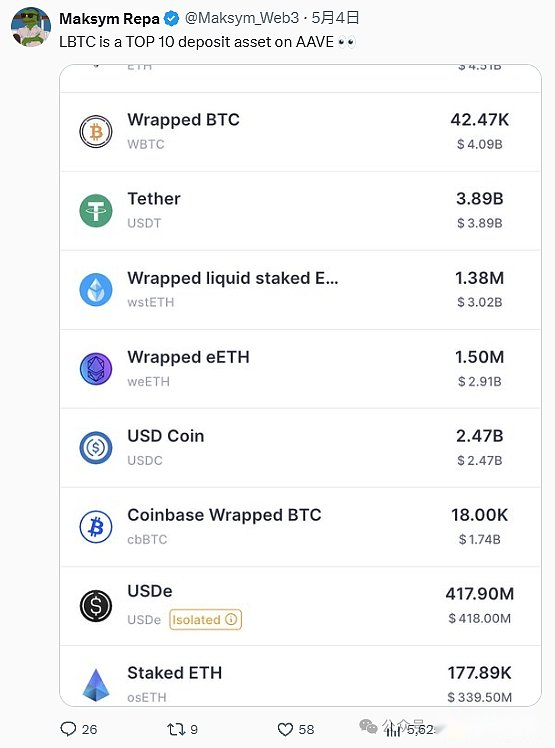Click the wstETH blue droplet icon
This screenshot has width=555, height=748.
[95, 290]
